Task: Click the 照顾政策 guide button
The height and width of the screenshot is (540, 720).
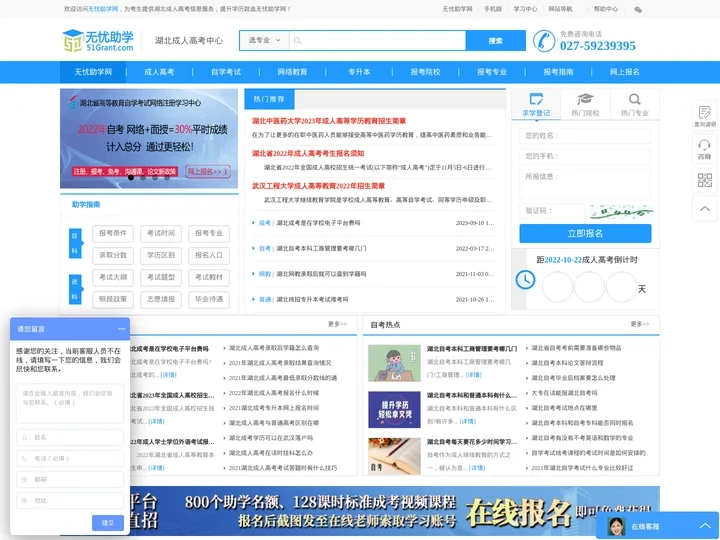Action: tap(113, 299)
